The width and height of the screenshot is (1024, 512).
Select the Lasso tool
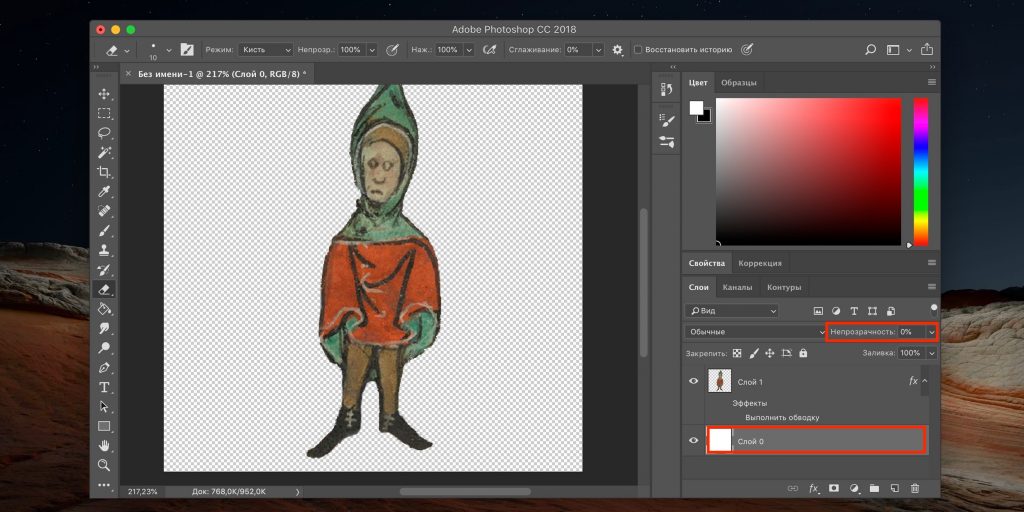[x=104, y=133]
